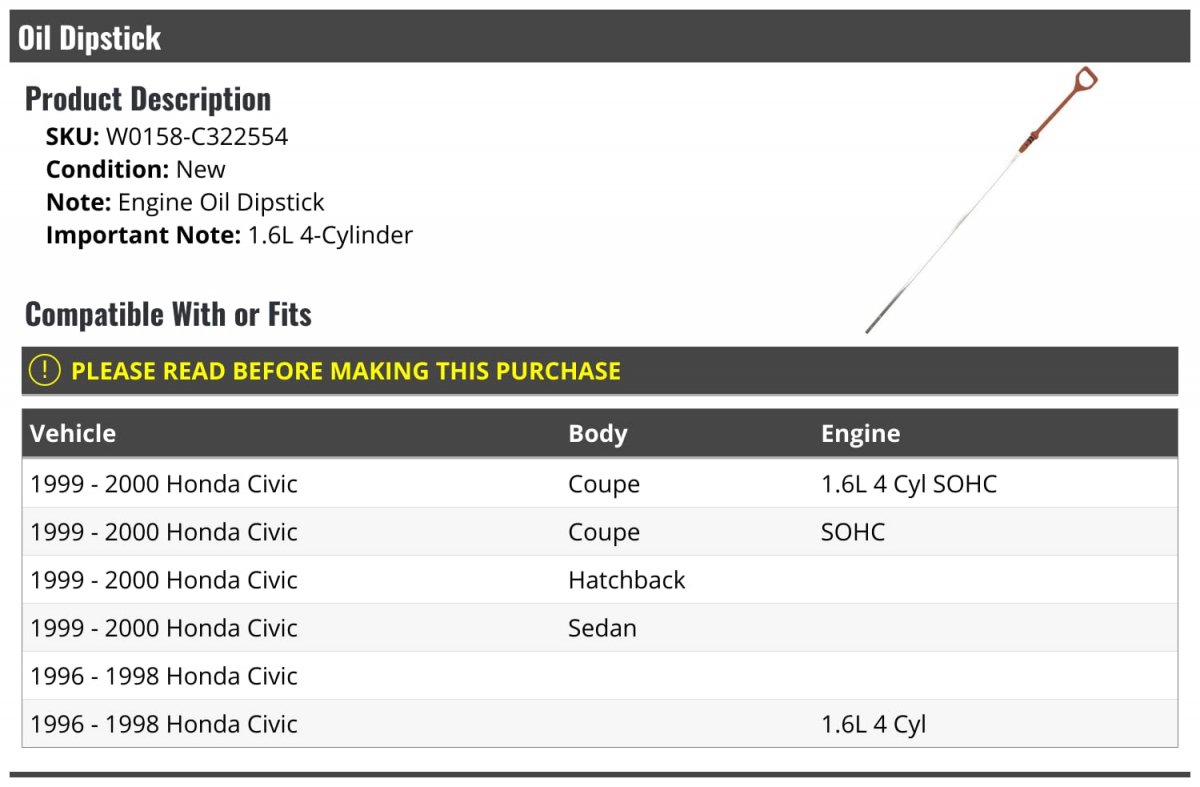Click the Body column header
This screenshot has width=1200, height=787.
pyautogui.click(x=598, y=433)
